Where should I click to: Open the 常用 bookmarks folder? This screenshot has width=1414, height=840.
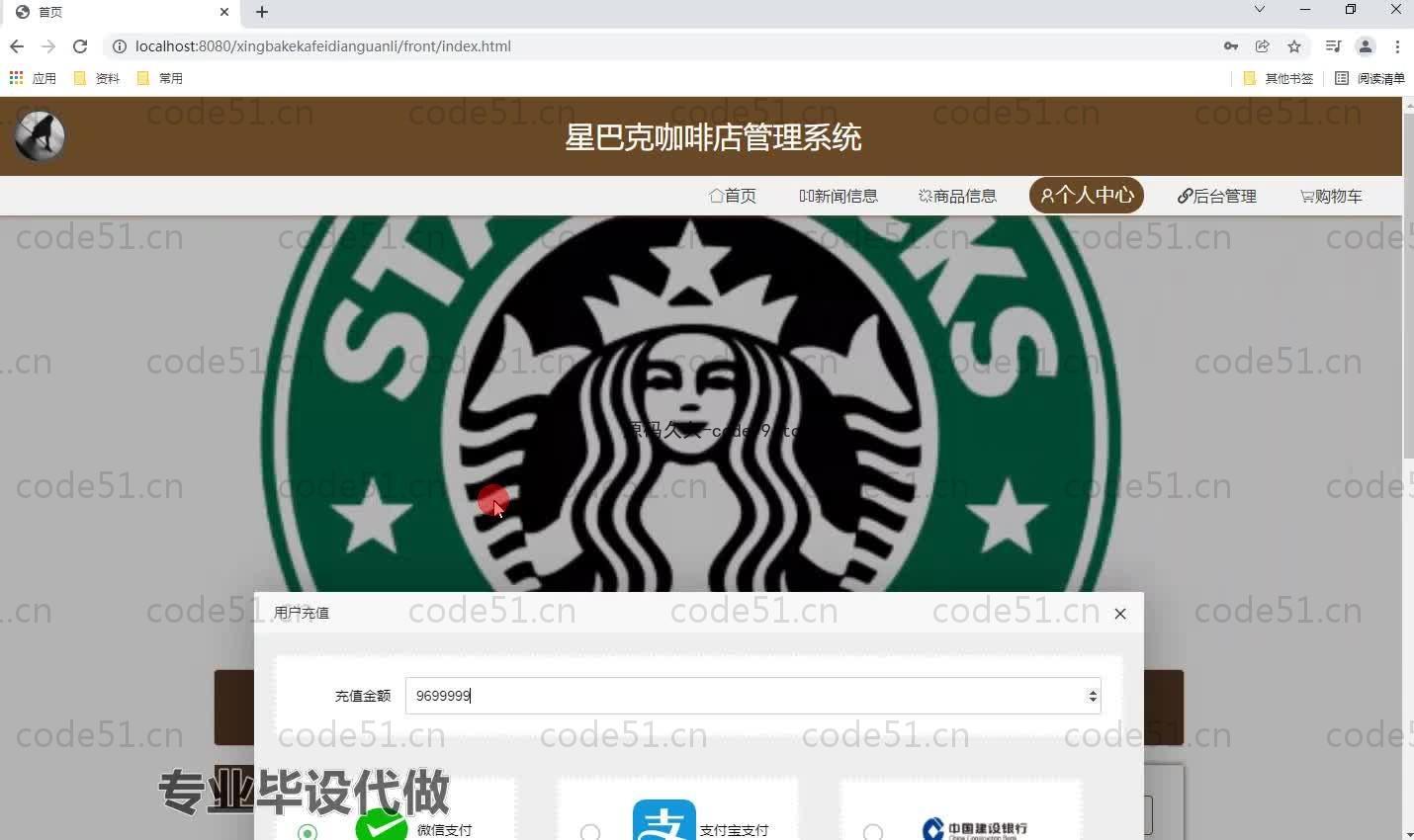[160, 78]
